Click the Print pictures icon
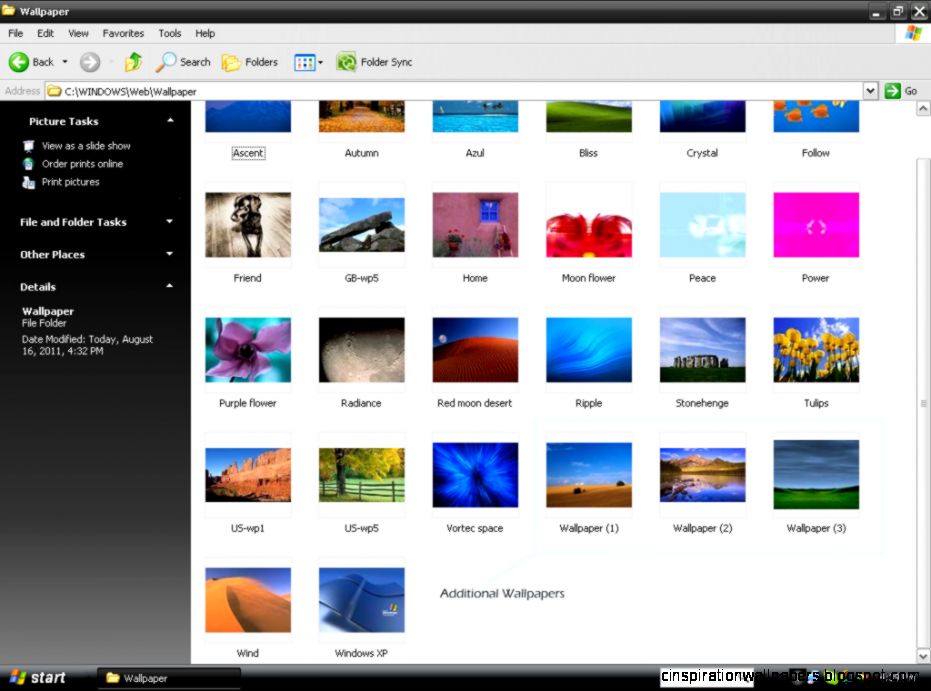The height and width of the screenshot is (691, 931). pyautogui.click(x=30, y=182)
